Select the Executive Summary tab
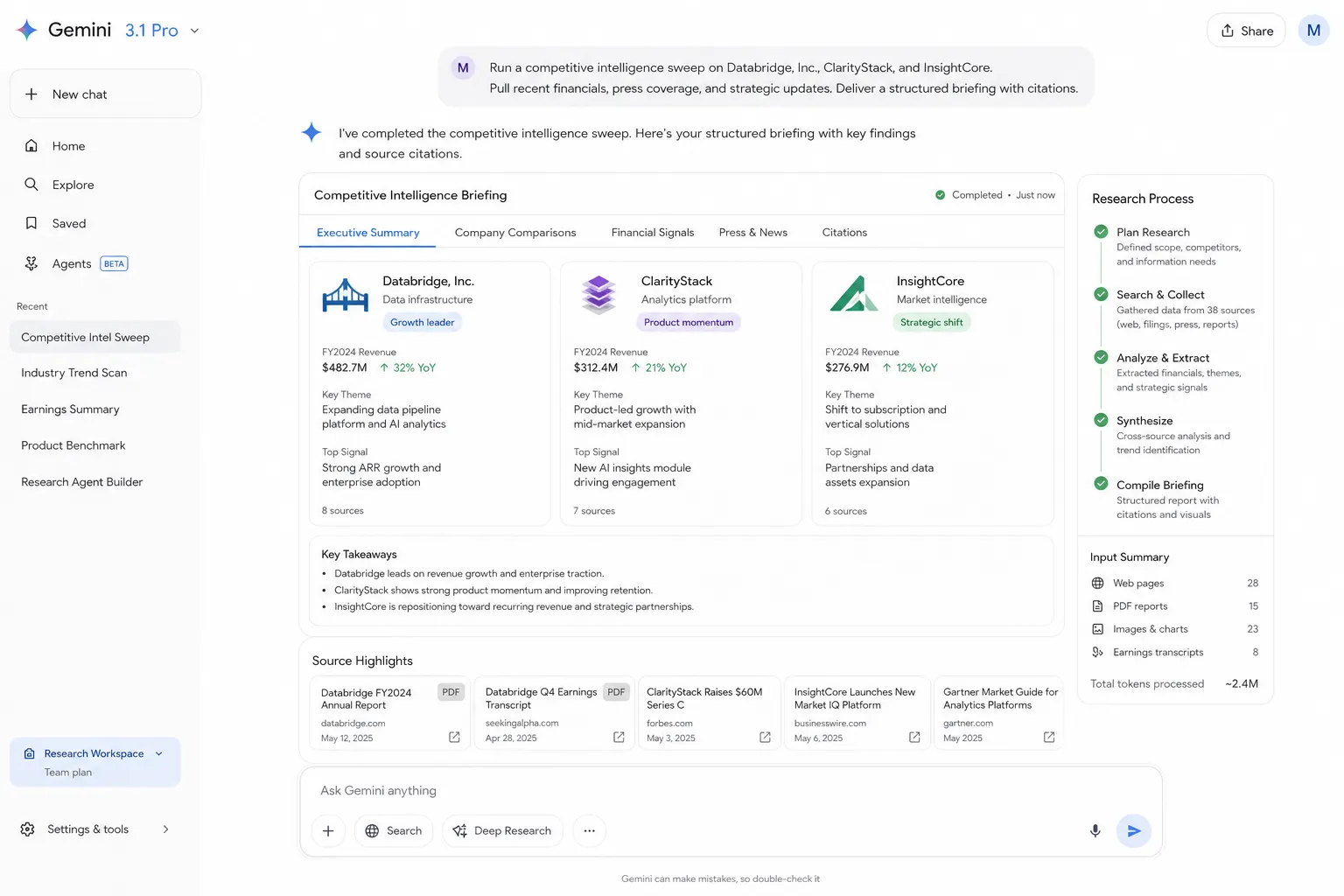1344x896 pixels. (x=367, y=233)
